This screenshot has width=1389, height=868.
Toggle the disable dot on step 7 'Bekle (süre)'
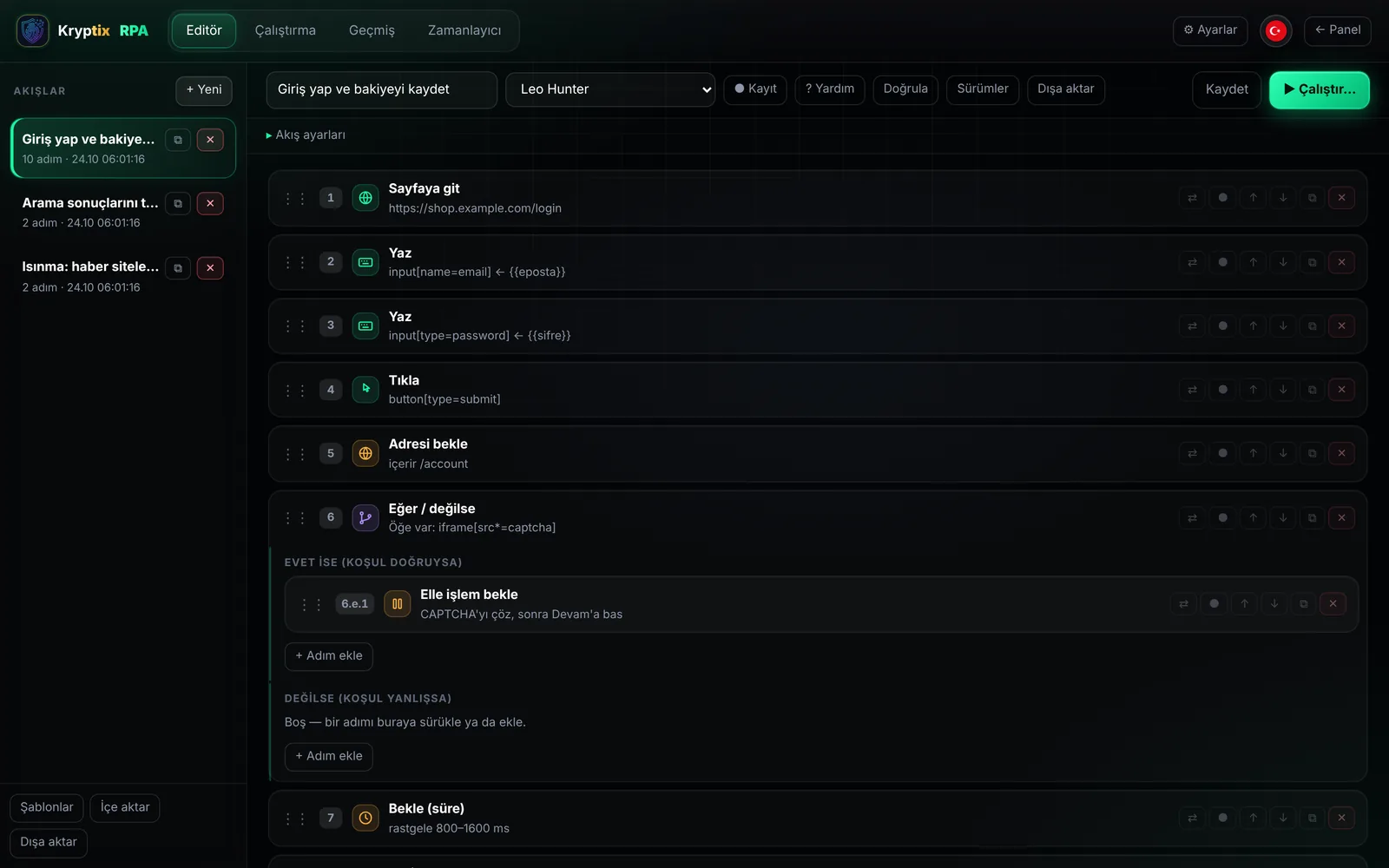[x=1222, y=818]
